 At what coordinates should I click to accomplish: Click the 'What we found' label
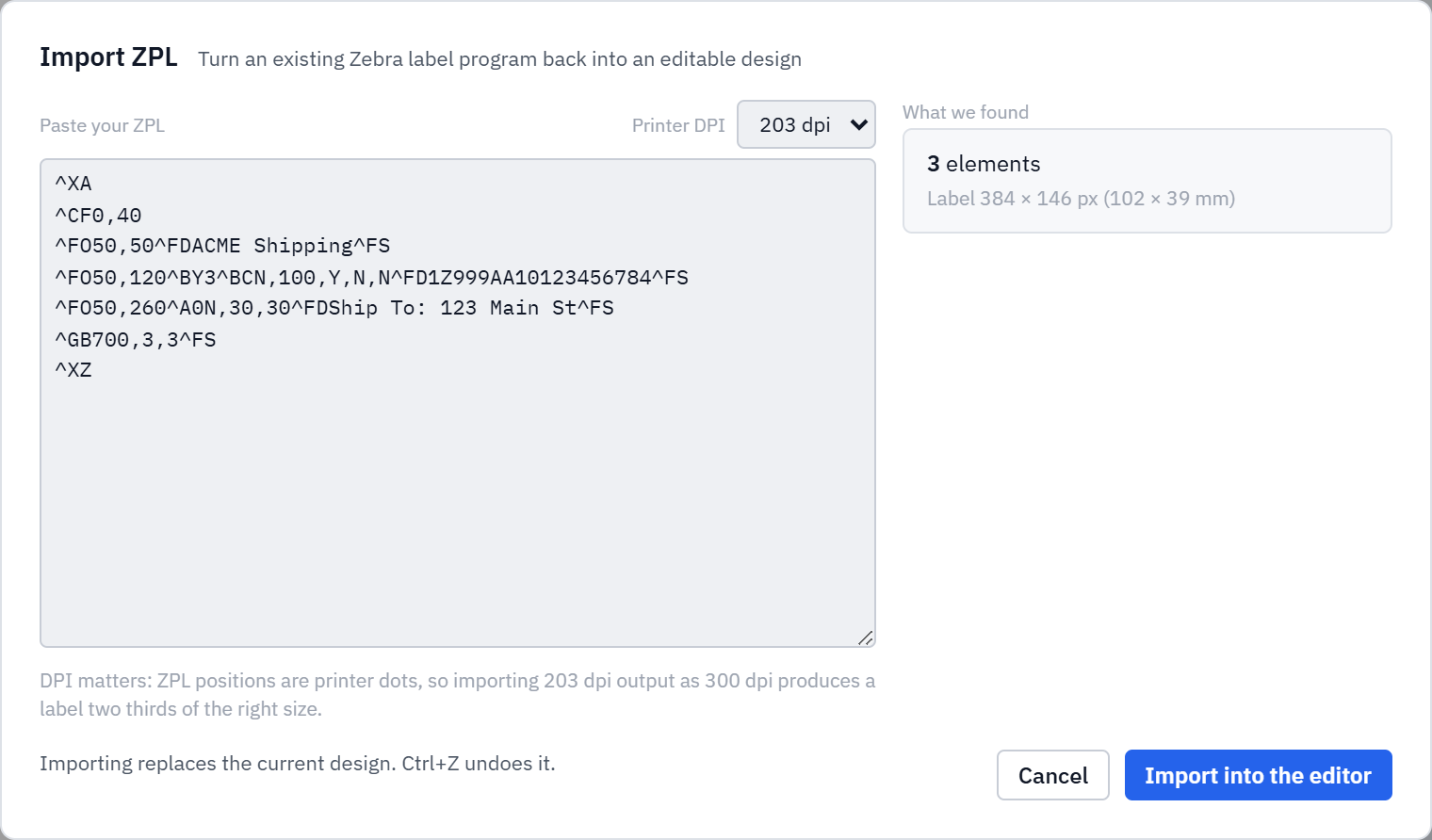tap(966, 112)
